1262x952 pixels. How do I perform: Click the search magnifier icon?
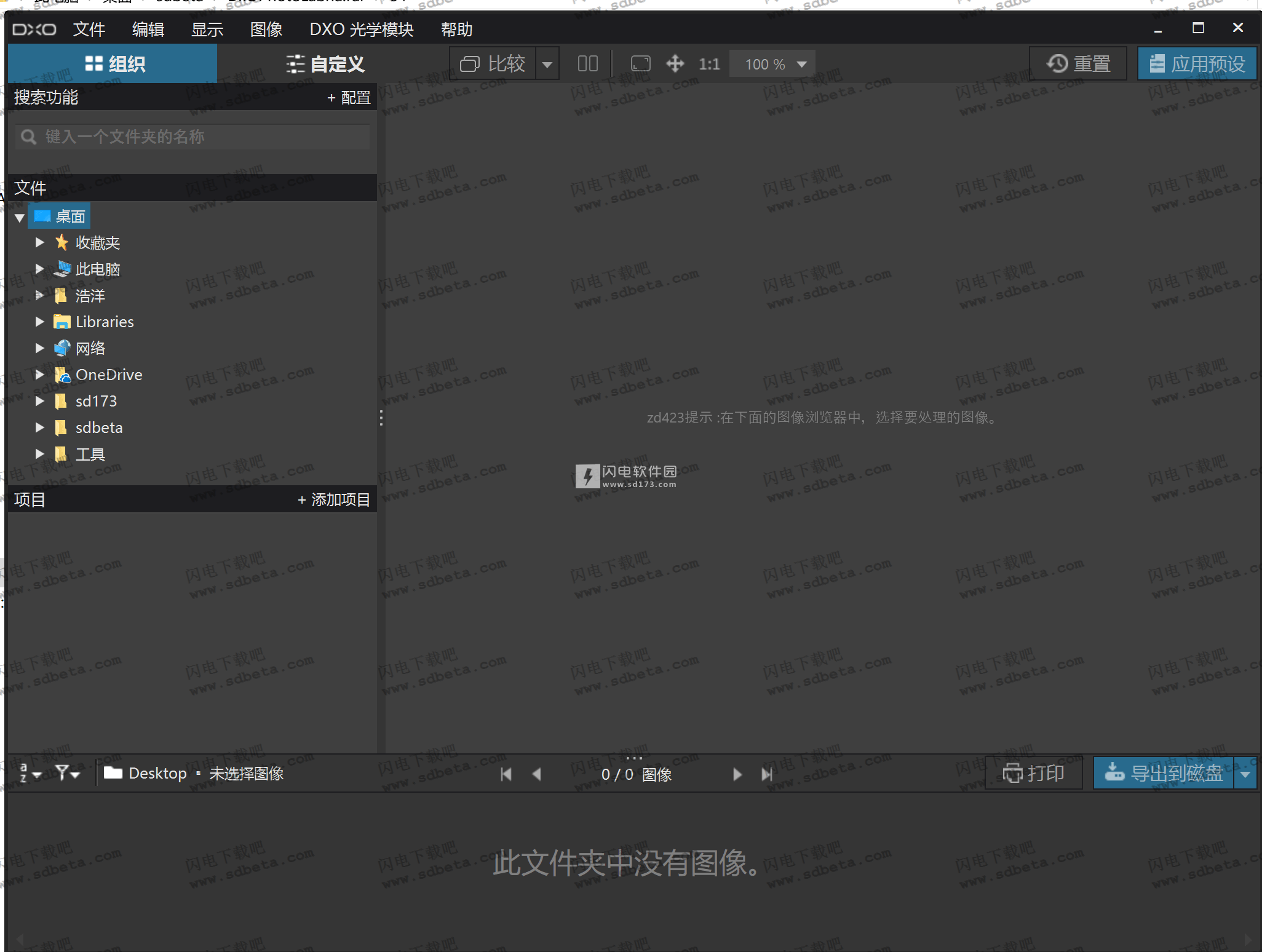tap(28, 137)
